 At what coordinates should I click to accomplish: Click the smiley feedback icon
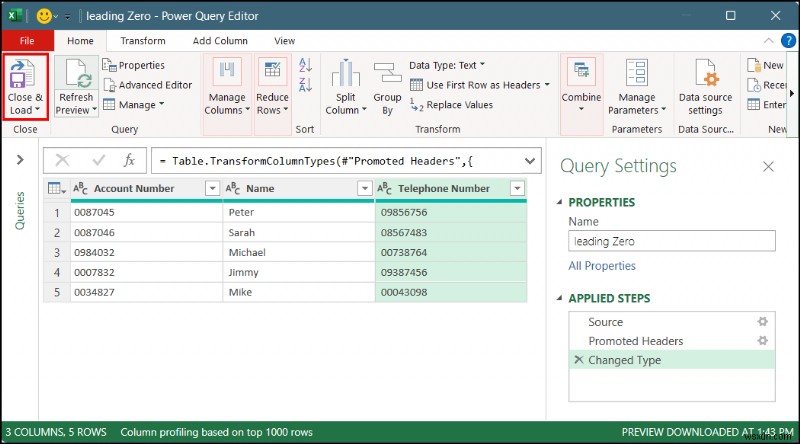(x=44, y=16)
